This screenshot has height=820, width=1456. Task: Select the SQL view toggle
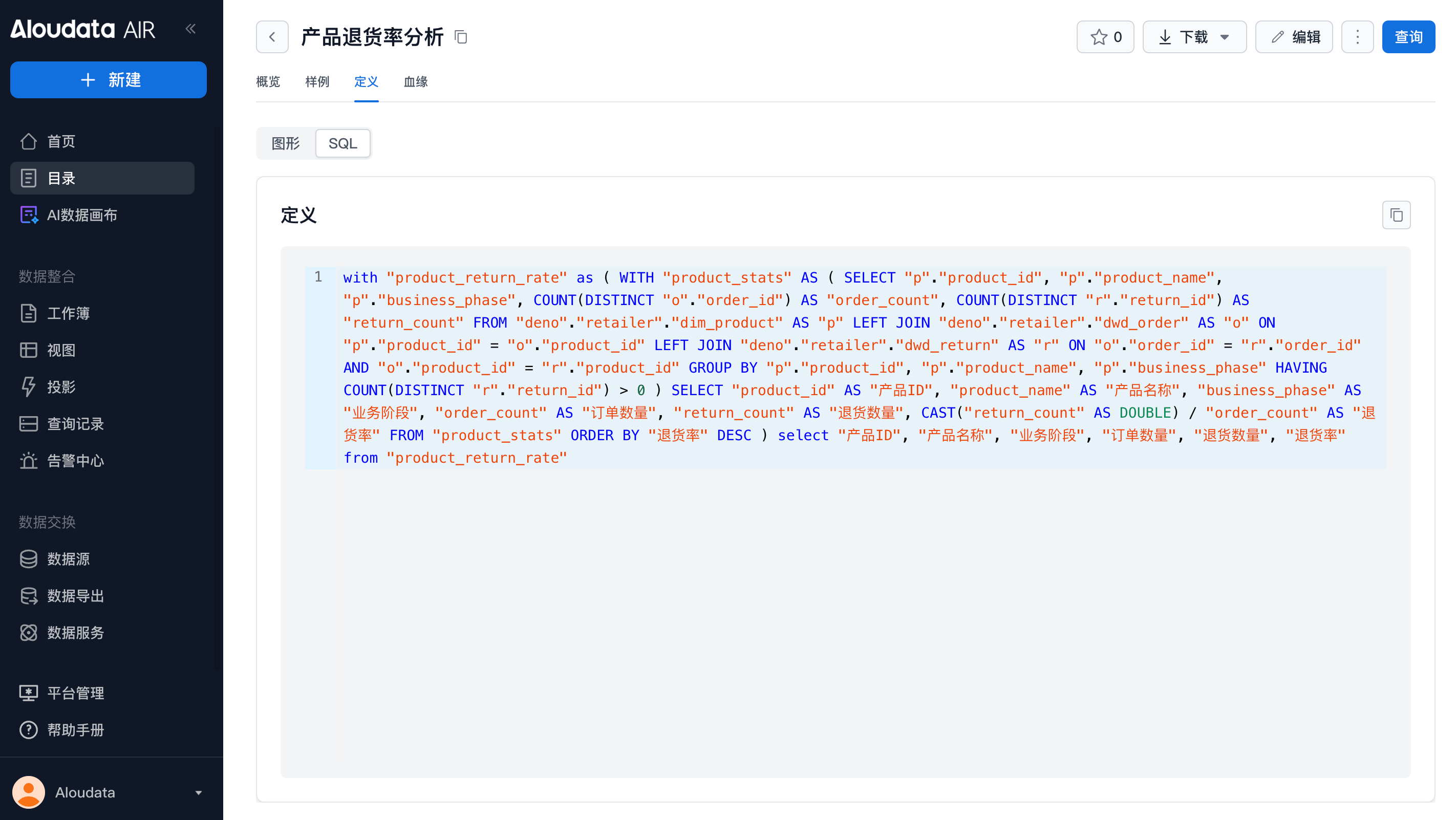[x=342, y=143]
